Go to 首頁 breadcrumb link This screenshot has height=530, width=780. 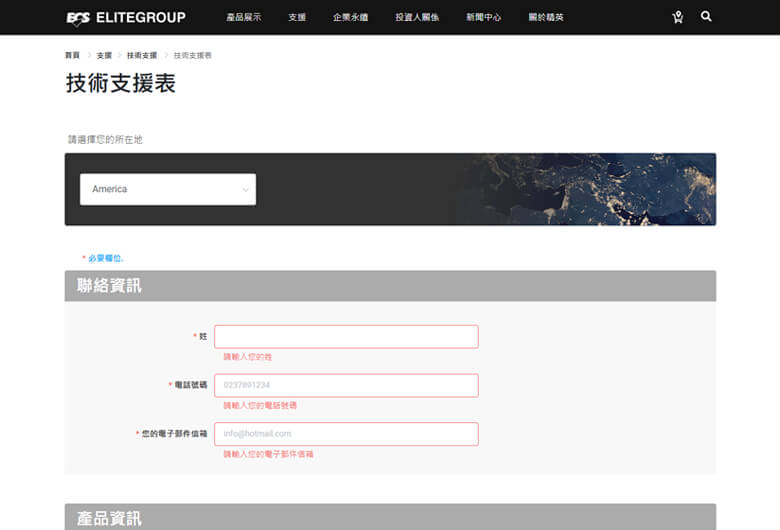(72, 55)
